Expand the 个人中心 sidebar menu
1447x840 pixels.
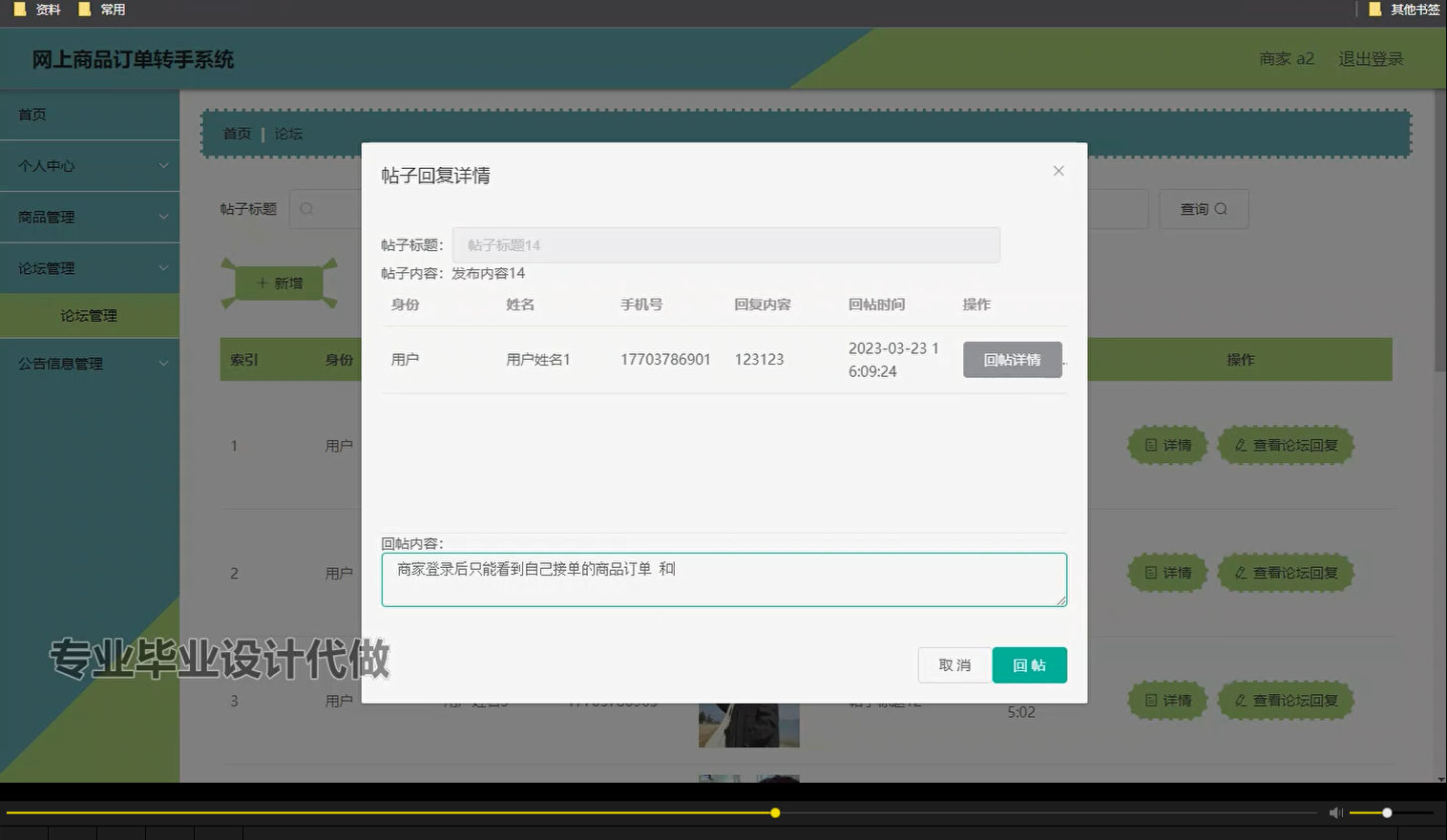(90, 165)
